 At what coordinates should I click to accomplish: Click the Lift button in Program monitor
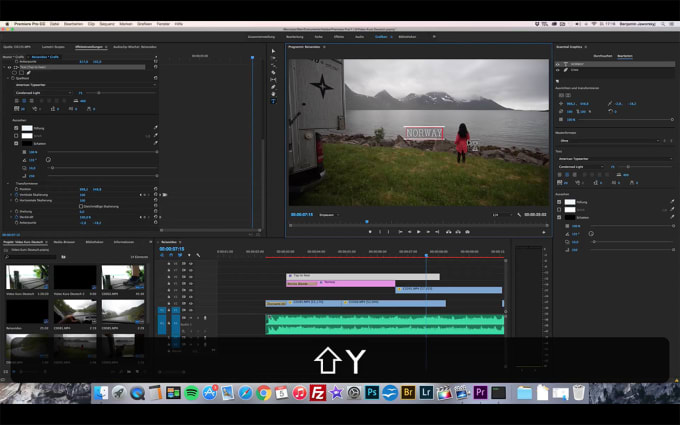point(448,232)
